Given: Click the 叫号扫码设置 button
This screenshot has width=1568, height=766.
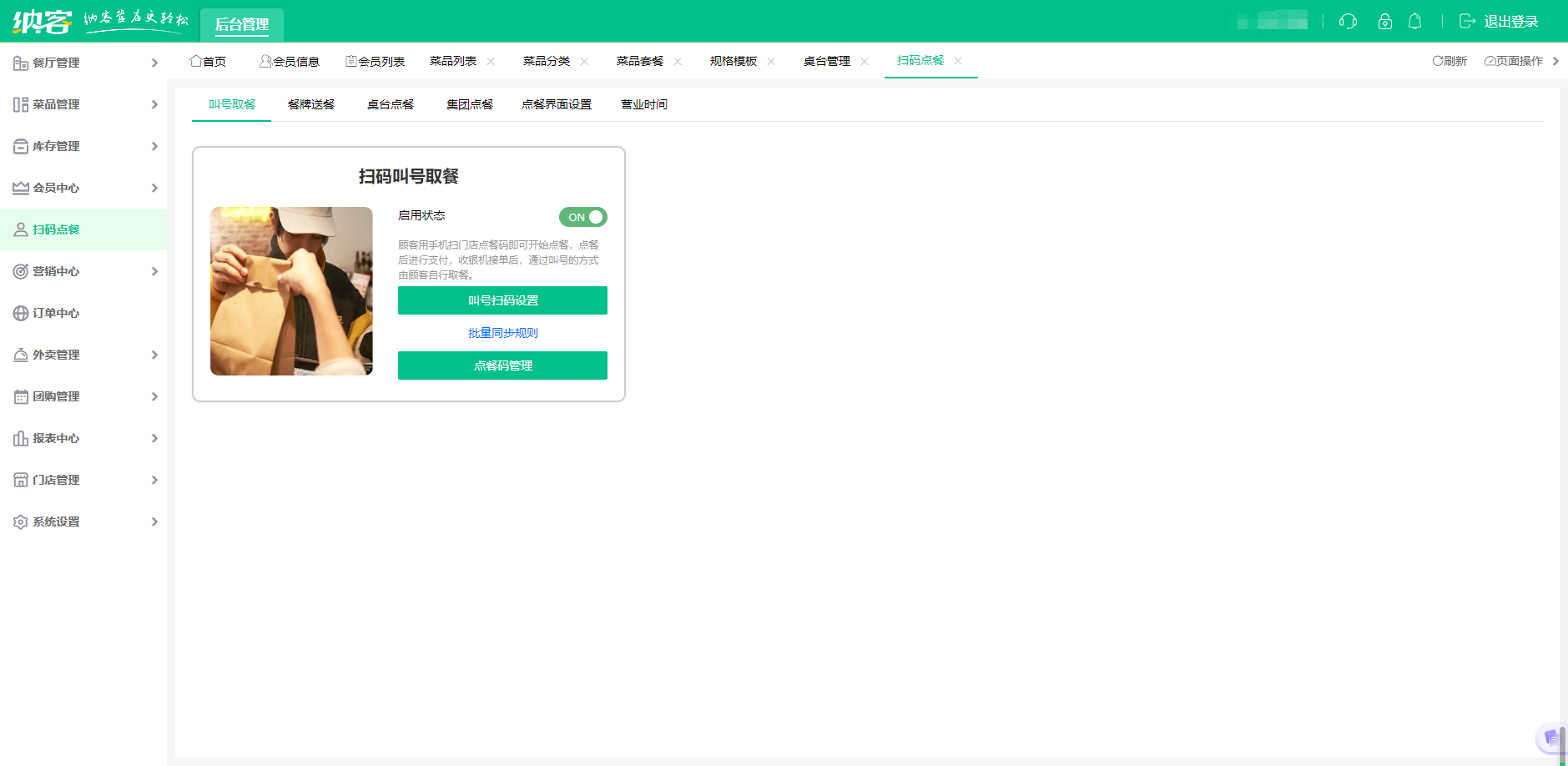Looking at the screenshot, I should point(502,300).
